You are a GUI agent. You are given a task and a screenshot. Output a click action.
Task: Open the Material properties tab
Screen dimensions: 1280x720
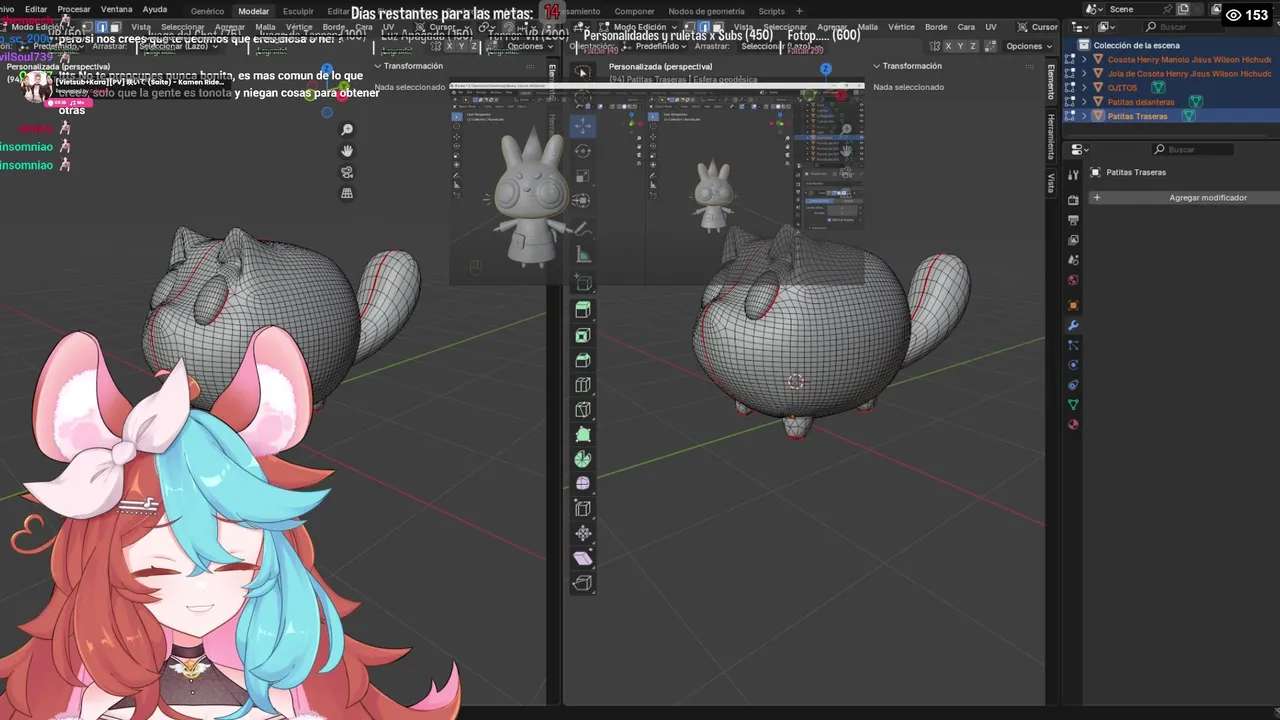[x=1073, y=424]
